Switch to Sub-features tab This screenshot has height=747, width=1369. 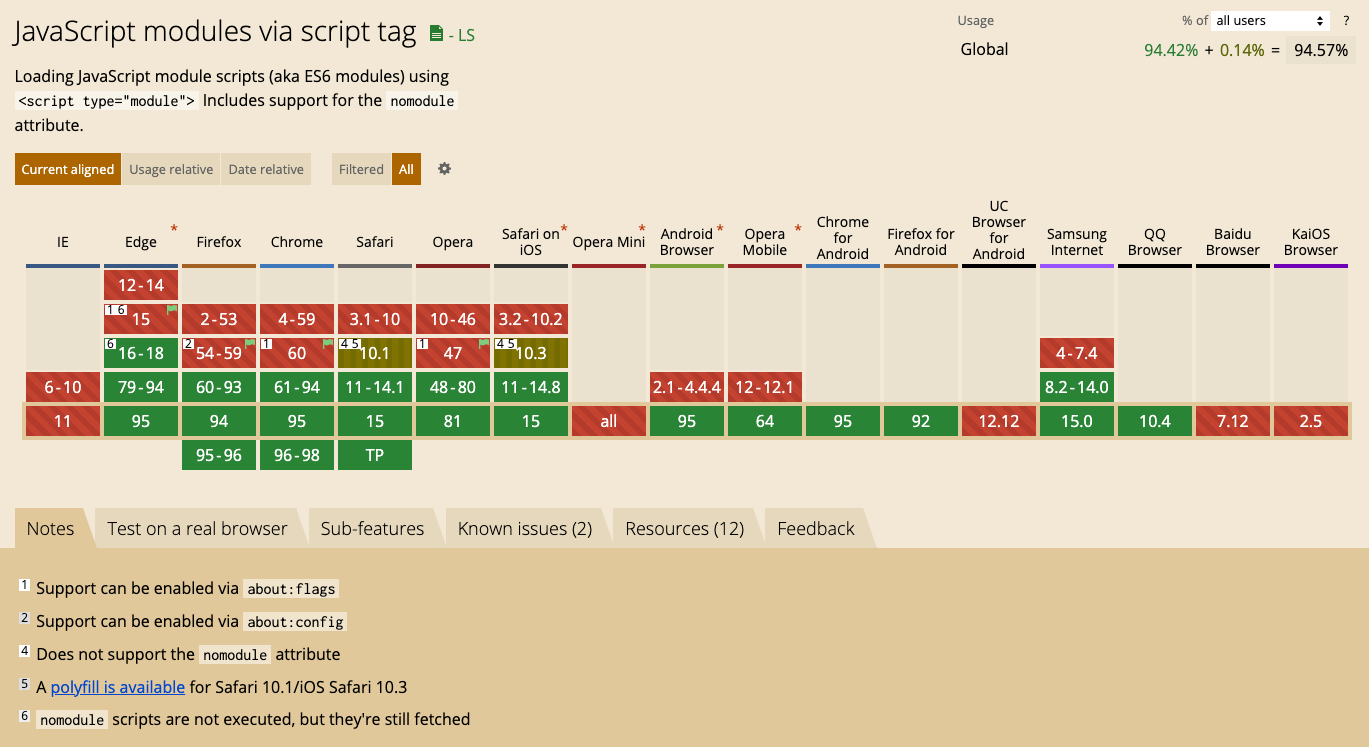point(372,528)
